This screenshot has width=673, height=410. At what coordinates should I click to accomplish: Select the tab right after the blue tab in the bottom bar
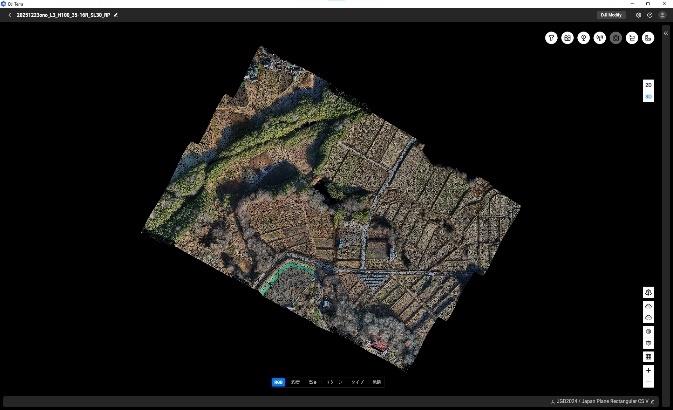[295, 382]
